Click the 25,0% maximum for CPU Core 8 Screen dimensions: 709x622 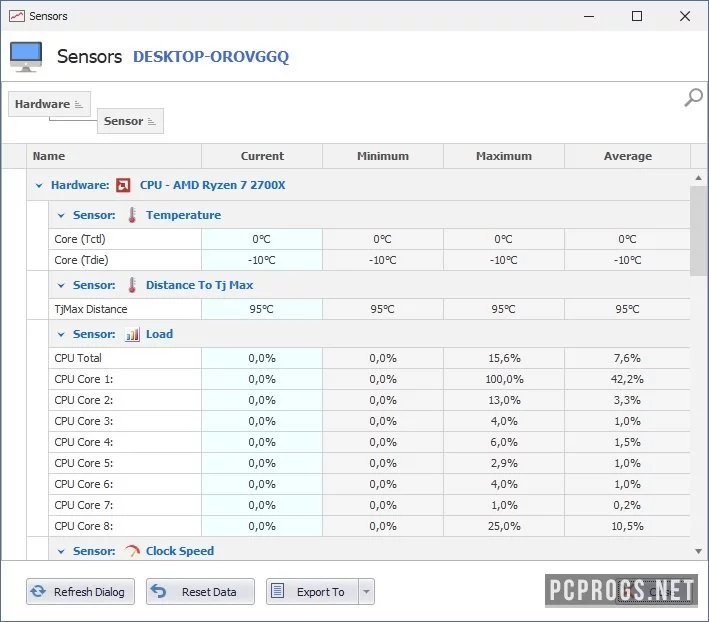click(504, 527)
